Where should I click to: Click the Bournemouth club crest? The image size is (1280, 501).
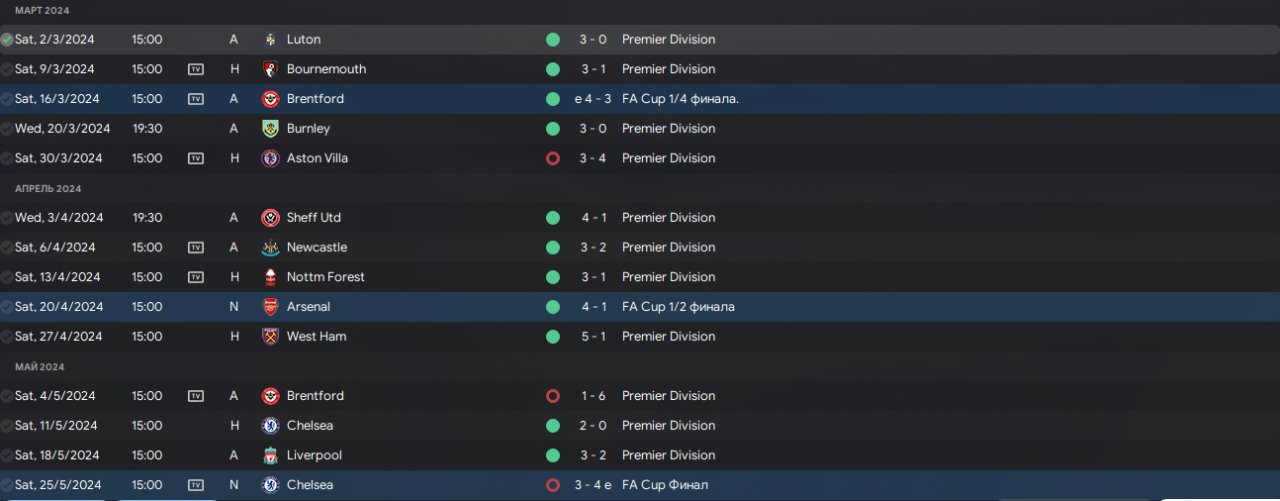(270, 69)
